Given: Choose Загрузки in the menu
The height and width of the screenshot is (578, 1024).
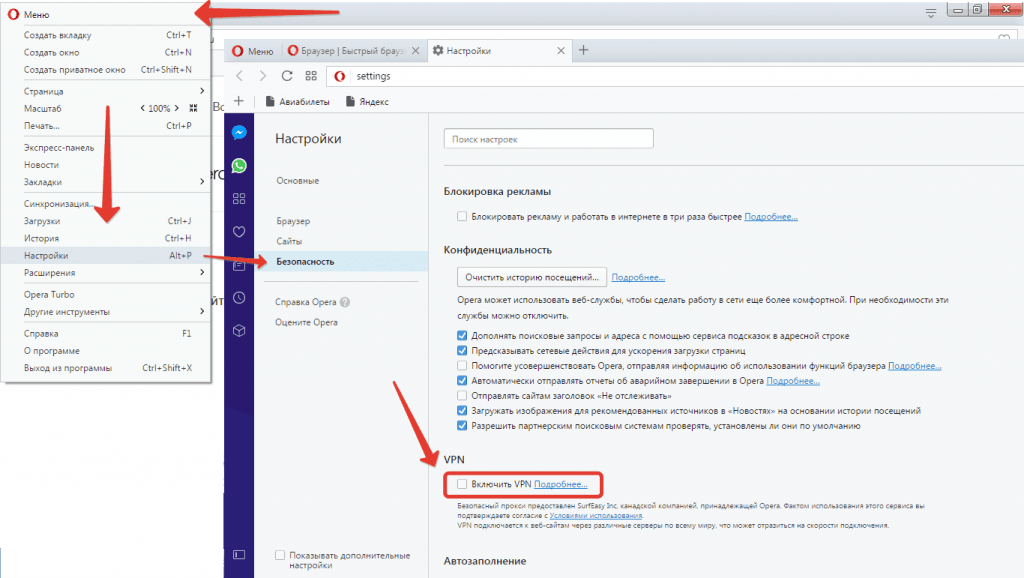Looking at the screenshot, I should (x=106, y=221).
